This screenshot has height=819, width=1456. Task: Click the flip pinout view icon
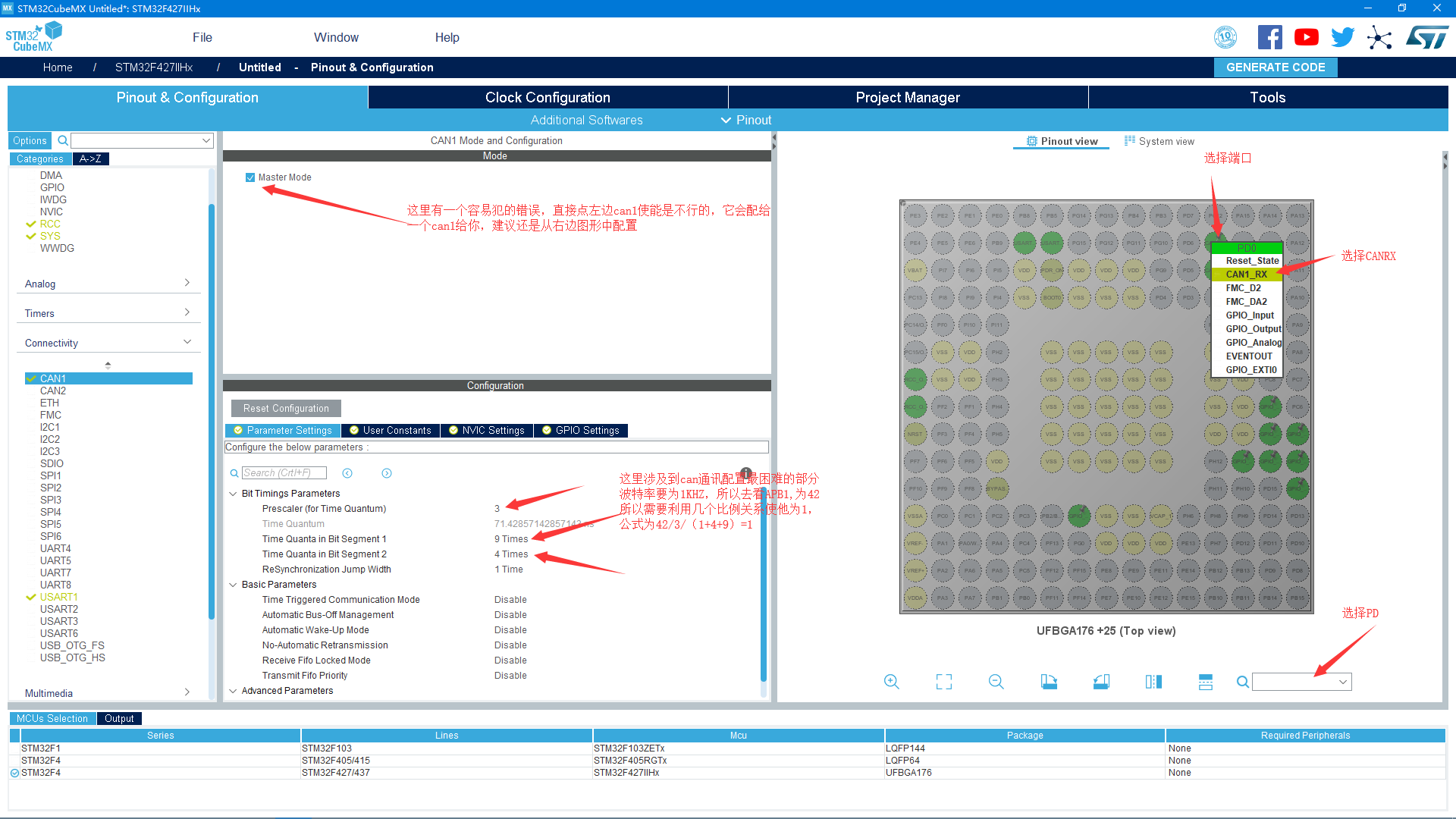[1153, 682]
